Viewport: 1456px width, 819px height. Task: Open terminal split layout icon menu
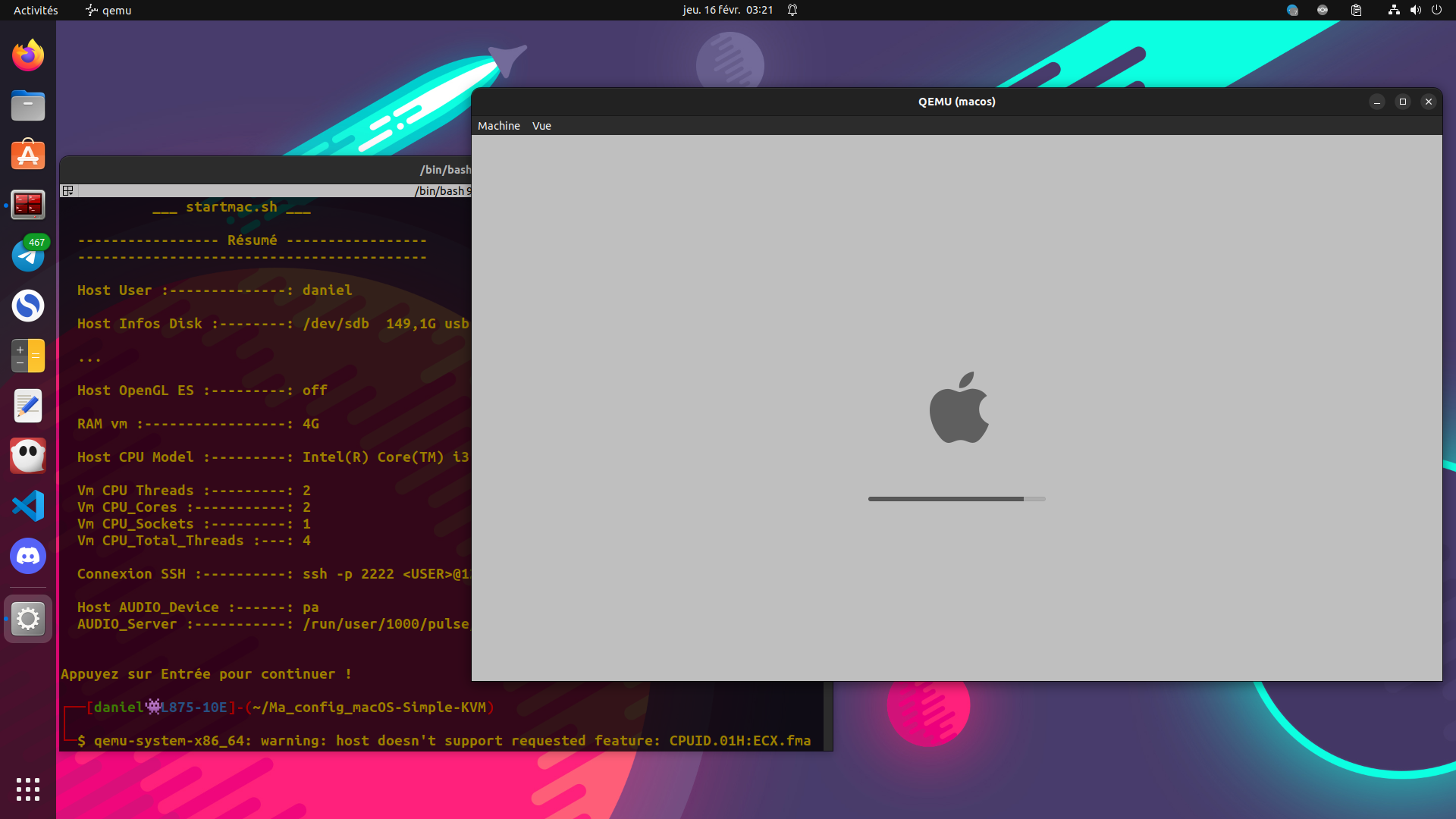[67, 190]
